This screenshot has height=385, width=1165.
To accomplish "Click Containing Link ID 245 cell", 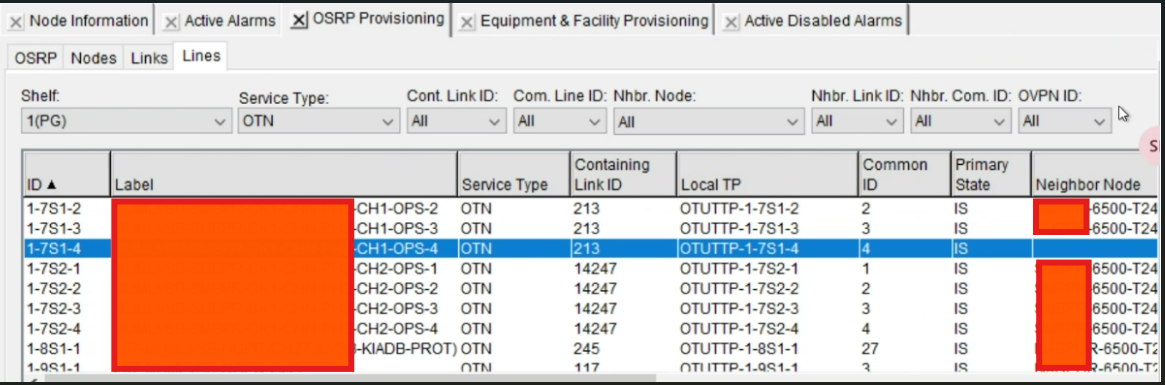I will (623, 349).
